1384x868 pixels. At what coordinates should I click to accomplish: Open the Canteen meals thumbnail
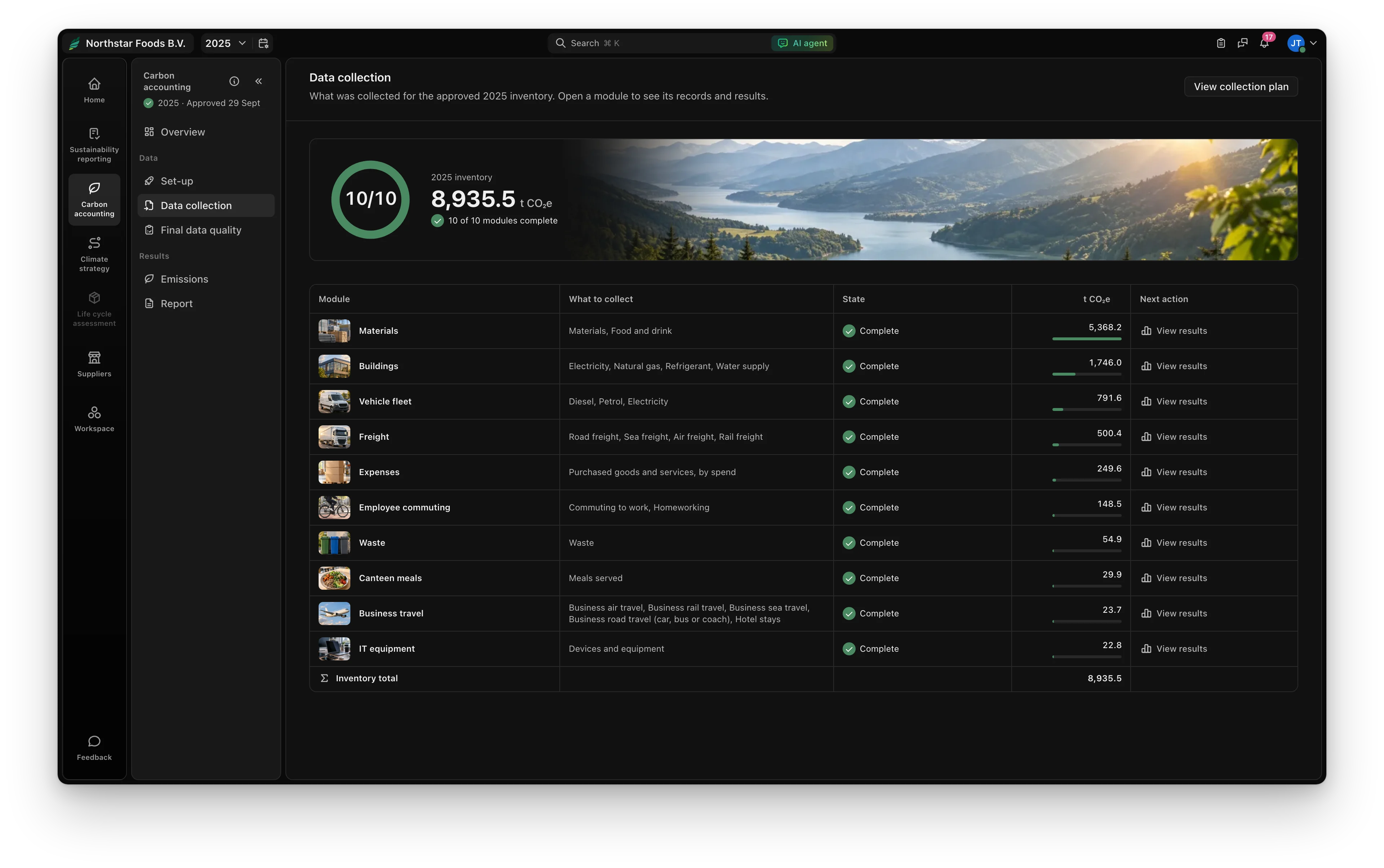click(334, 578)
